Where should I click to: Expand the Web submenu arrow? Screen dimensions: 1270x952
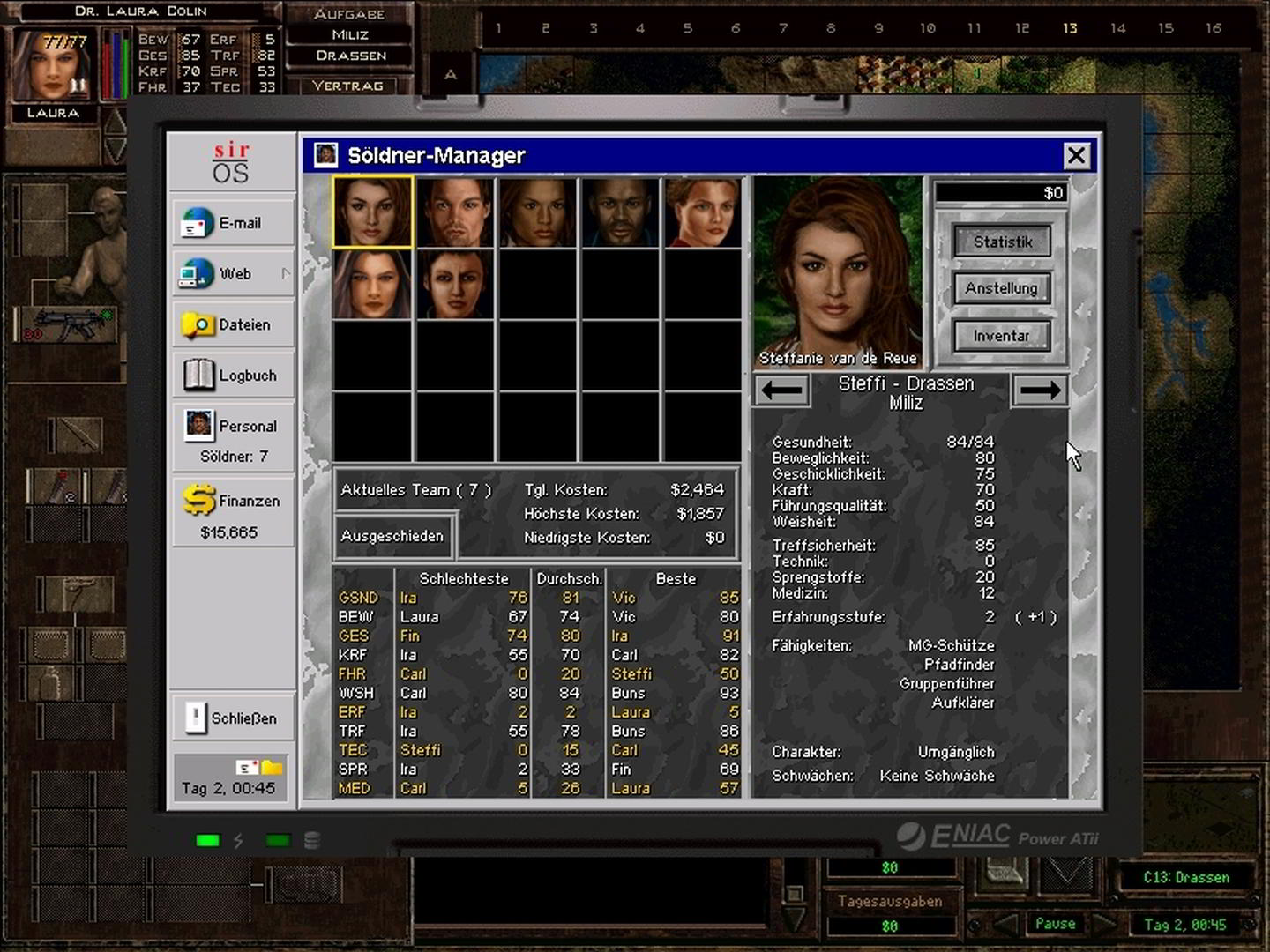click(x=286, y=274)
